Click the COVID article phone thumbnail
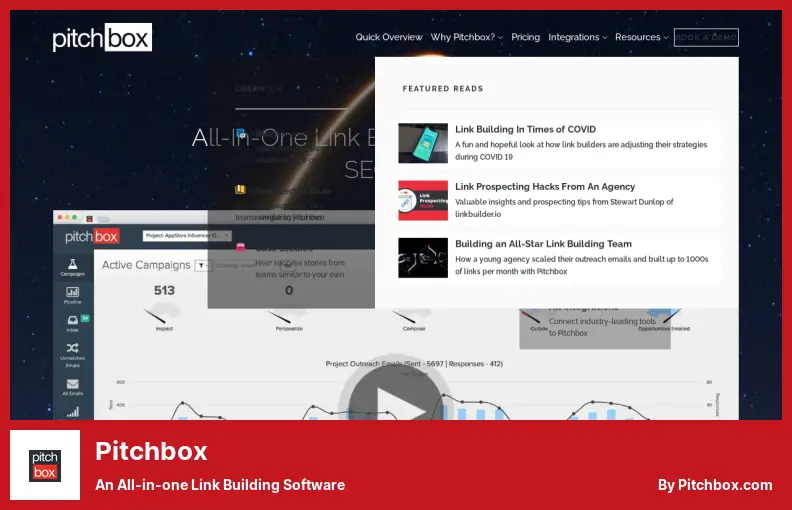The image size is (792, 510). coord(423,143)
